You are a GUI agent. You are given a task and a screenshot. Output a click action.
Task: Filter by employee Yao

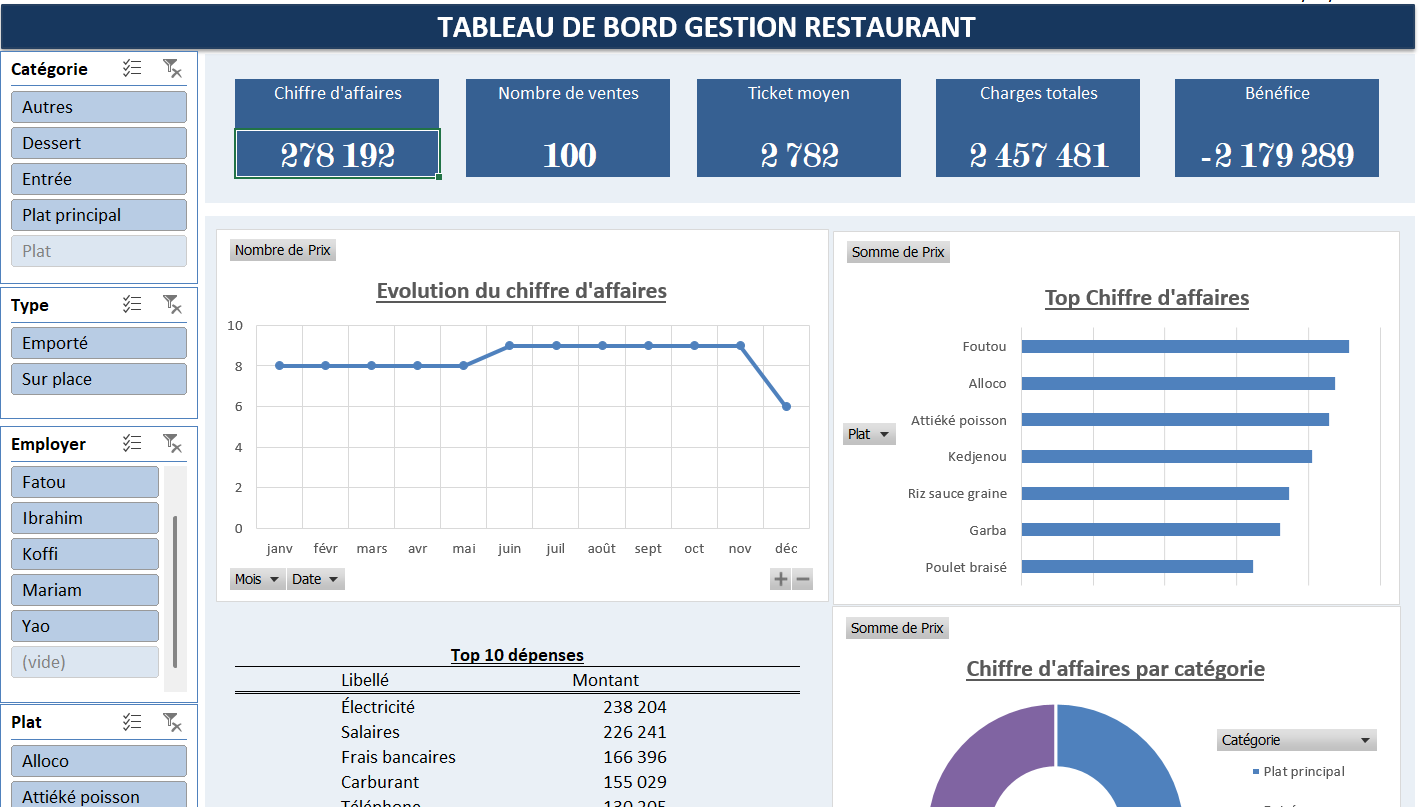coord(85,626)
